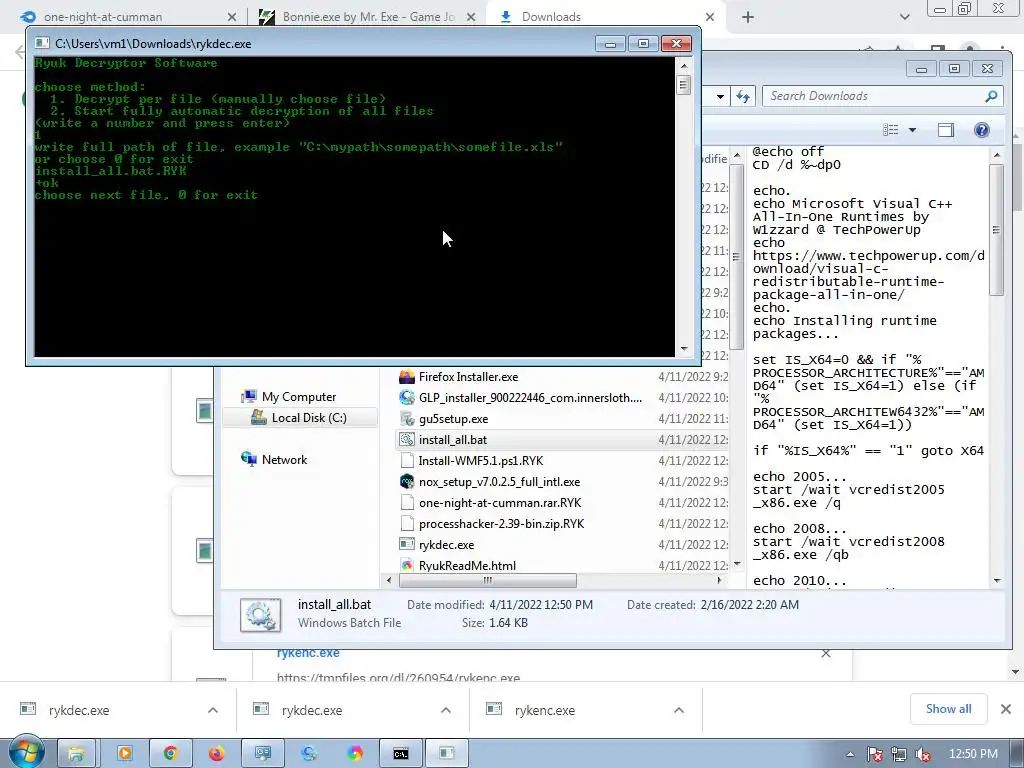Viewport: 1024px width, 768px height.
Task: Close the Downloads tab
Action: 710,17
